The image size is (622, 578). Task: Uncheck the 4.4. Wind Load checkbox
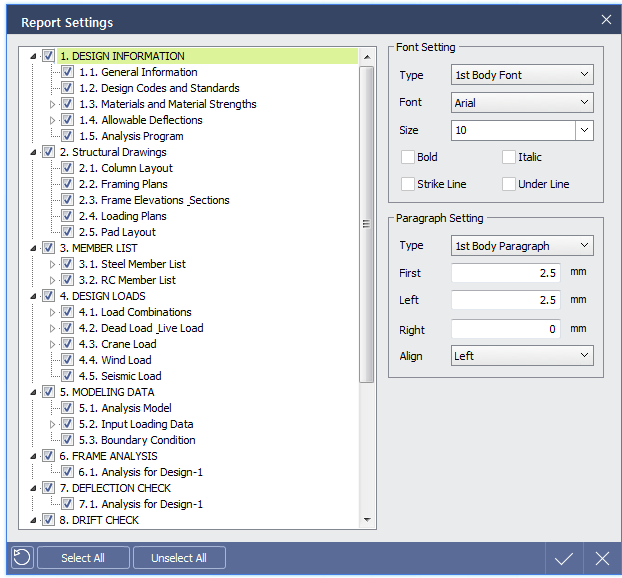[67, 360]
